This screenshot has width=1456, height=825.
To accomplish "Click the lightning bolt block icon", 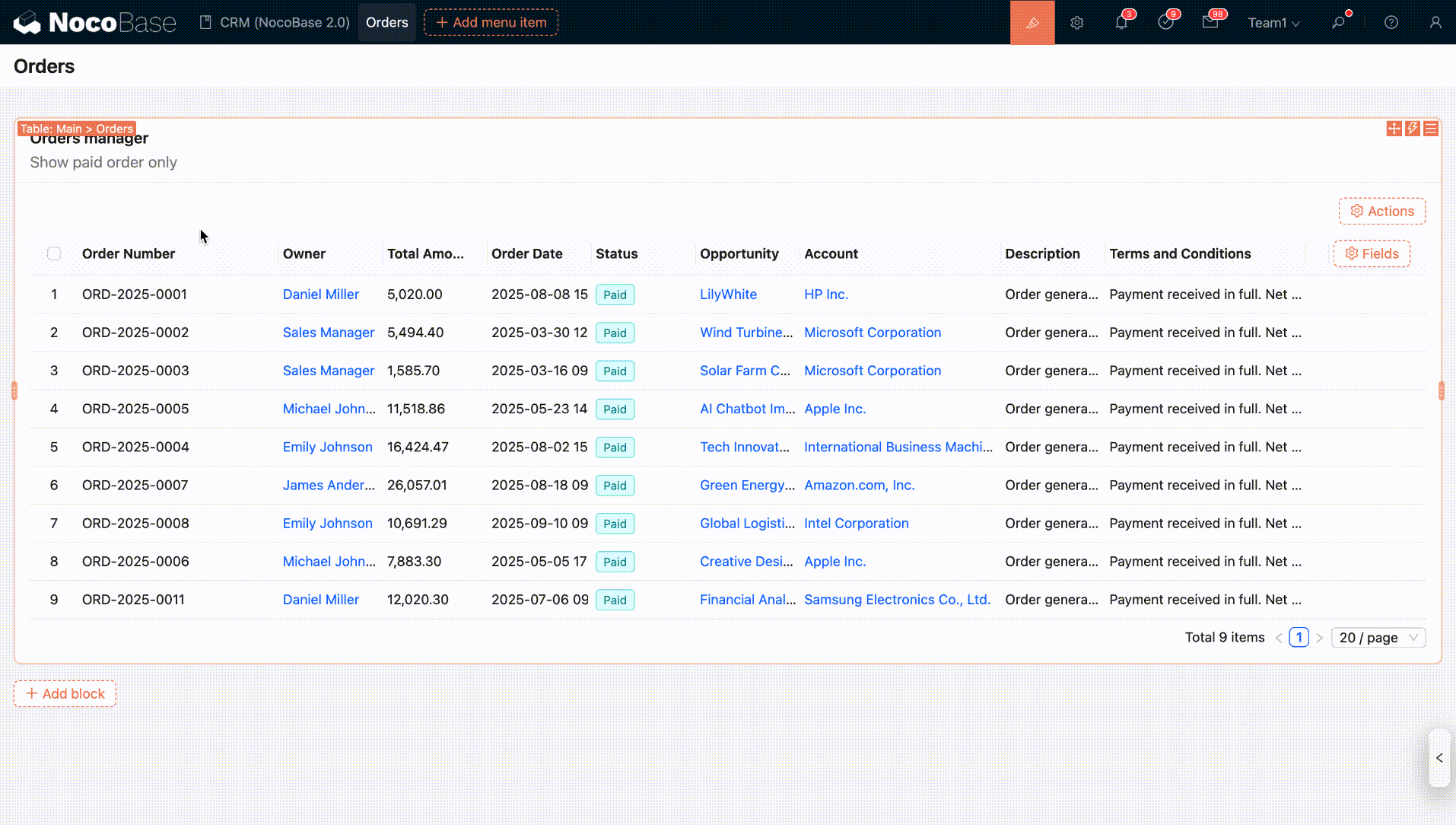I will click(x=1412, y=129).
